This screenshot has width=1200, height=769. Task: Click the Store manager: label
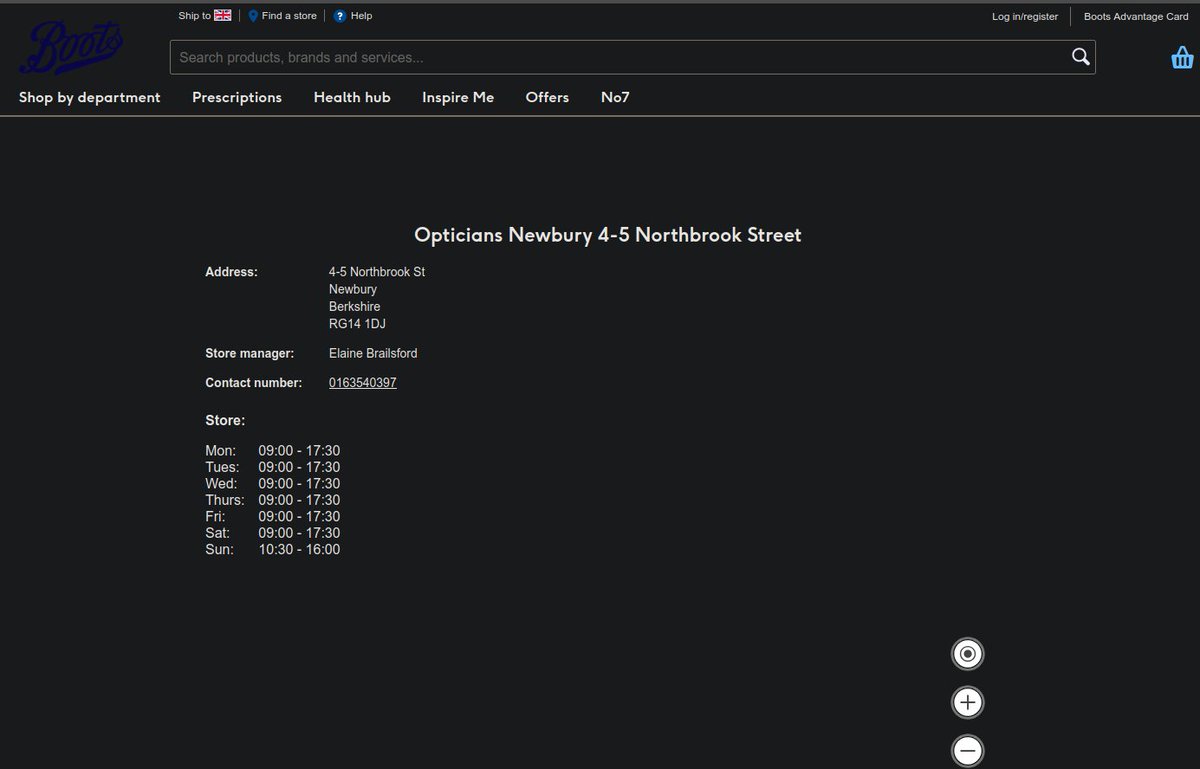[x=250, y=353]
